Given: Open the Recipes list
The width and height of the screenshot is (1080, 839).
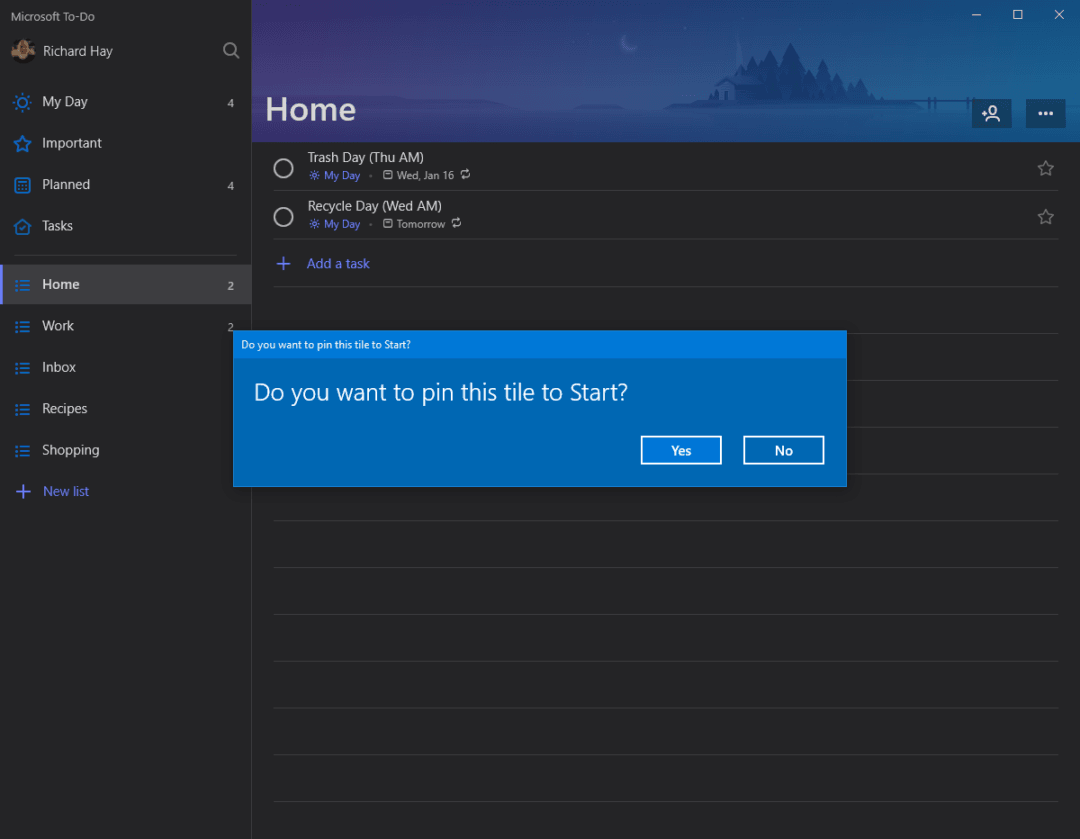Looking at the screenshot, I should coord(65,408).
